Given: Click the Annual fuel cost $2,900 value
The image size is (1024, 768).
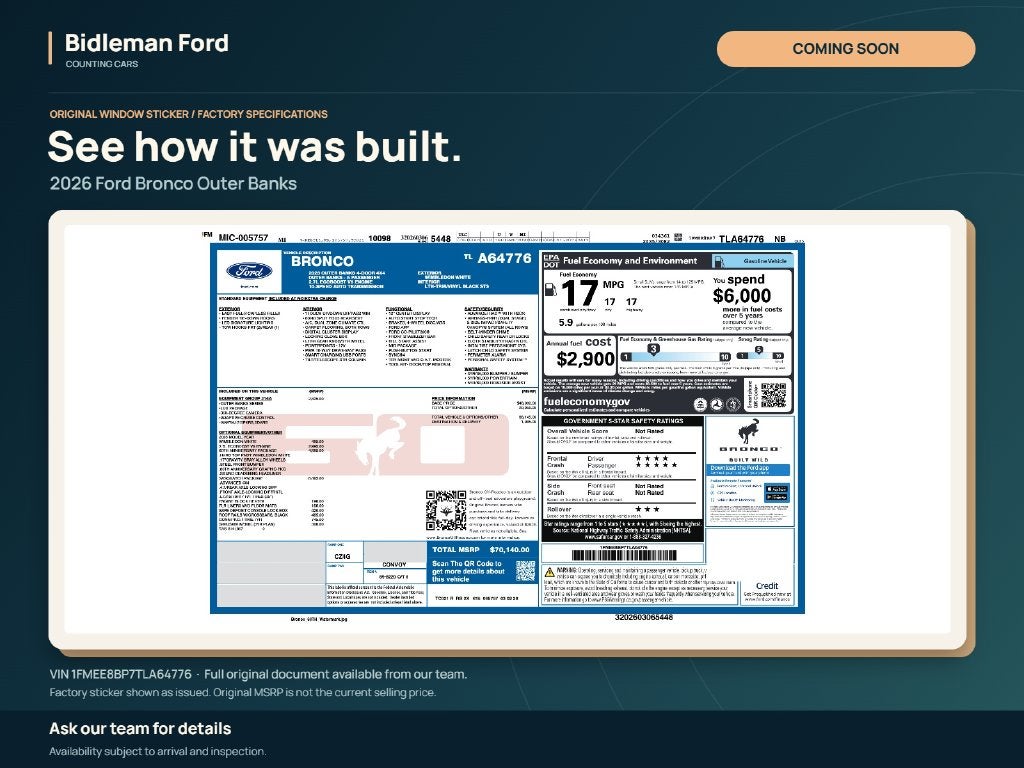Looking at the screenshot, I should [x=585, y=359].
